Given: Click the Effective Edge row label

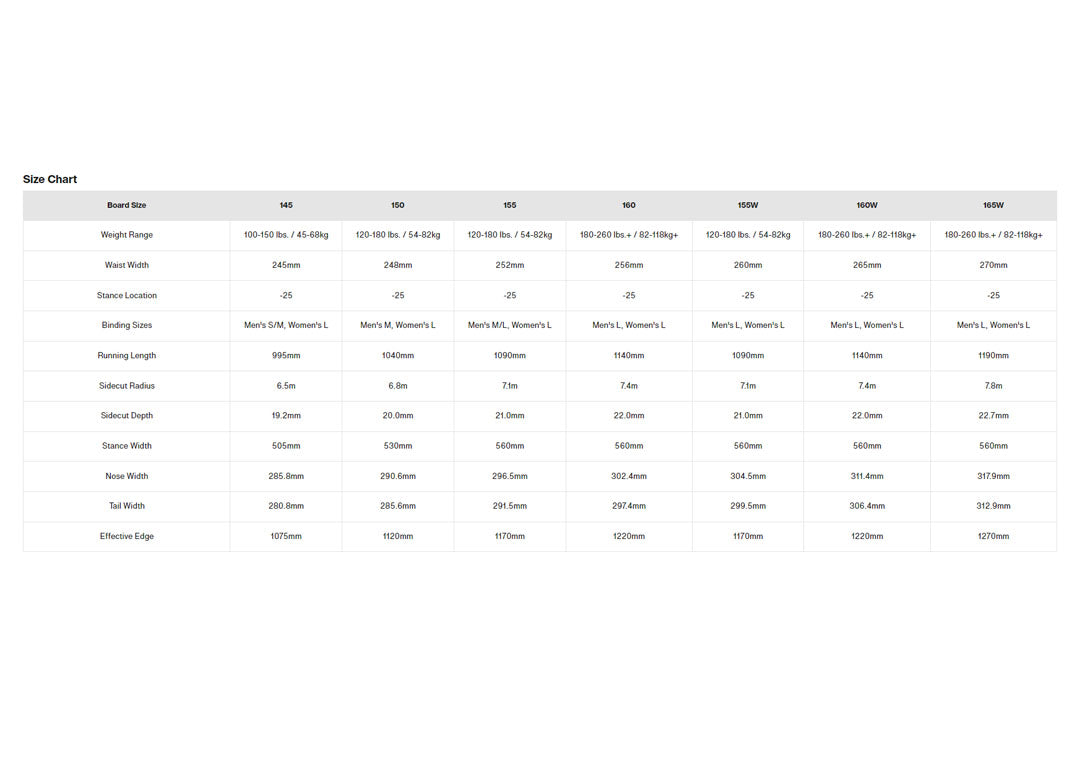Looking at the screenshot, I should pyautogui.click(x=127, y=536).
